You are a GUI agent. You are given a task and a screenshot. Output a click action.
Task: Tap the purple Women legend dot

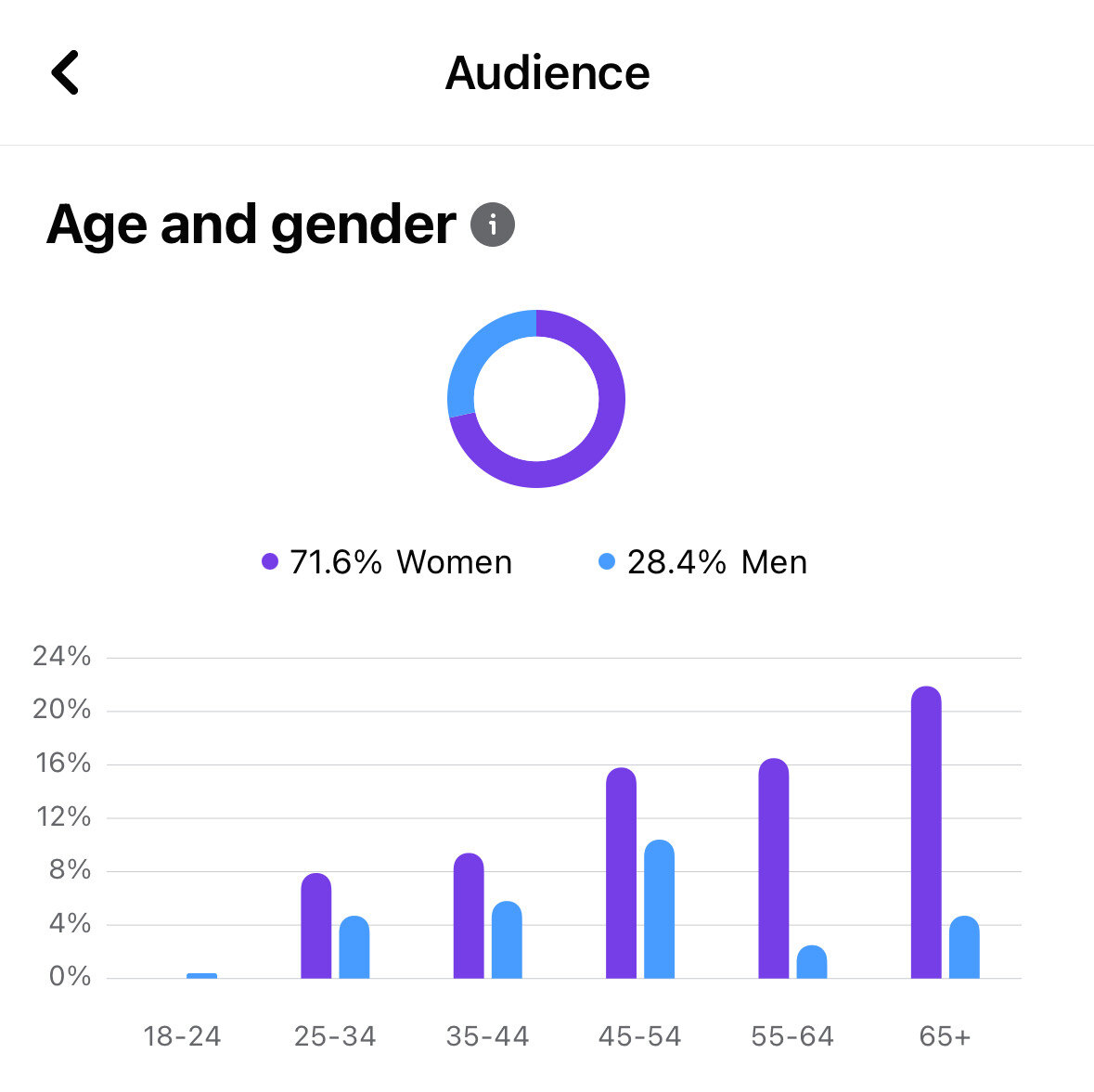tap(269, 560)
